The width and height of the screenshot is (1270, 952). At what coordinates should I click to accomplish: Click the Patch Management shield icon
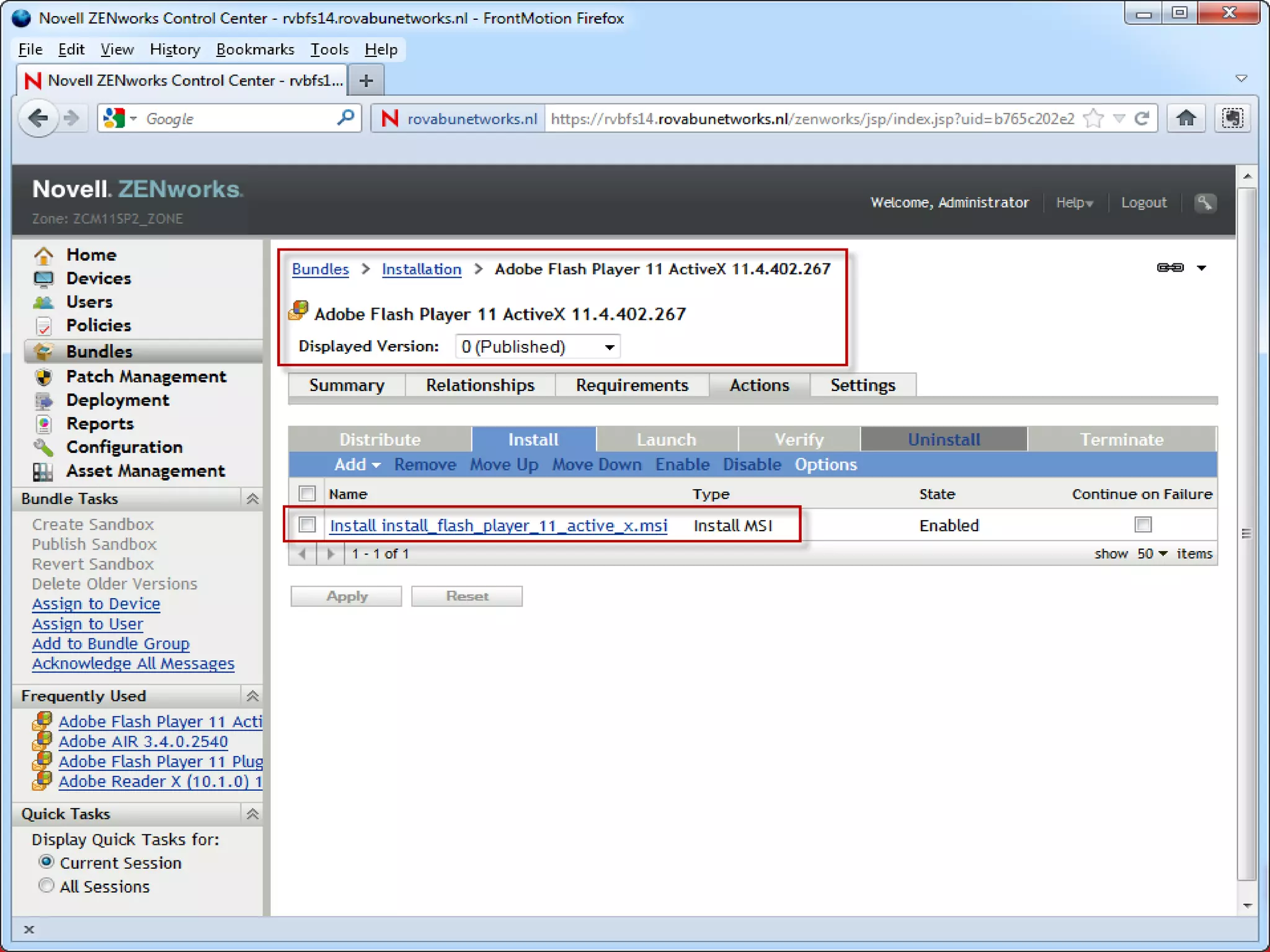43,377
